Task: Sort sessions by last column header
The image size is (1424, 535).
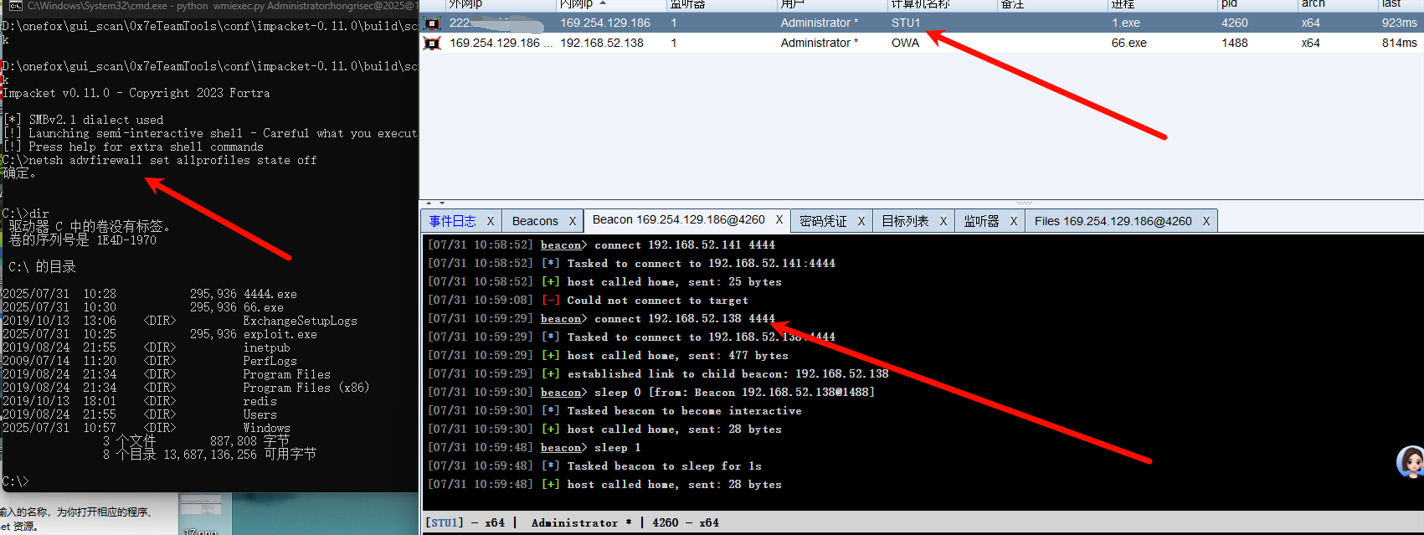Action: pyautogui.click(x=1400, y=5)
